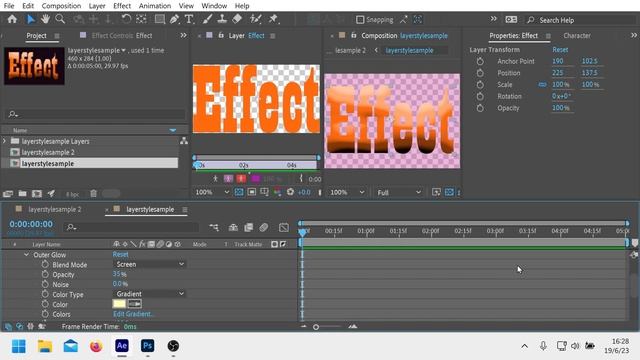Image resolution: width=640 pixels, height=360 pixels.
Task: Open the Animation menu
Action: [155, 6]
